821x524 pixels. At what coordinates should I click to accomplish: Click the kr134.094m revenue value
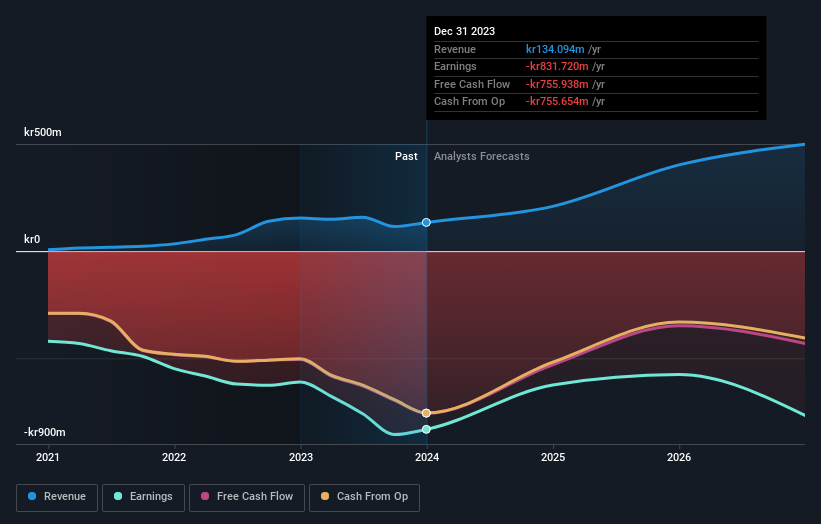click(555, 49)
